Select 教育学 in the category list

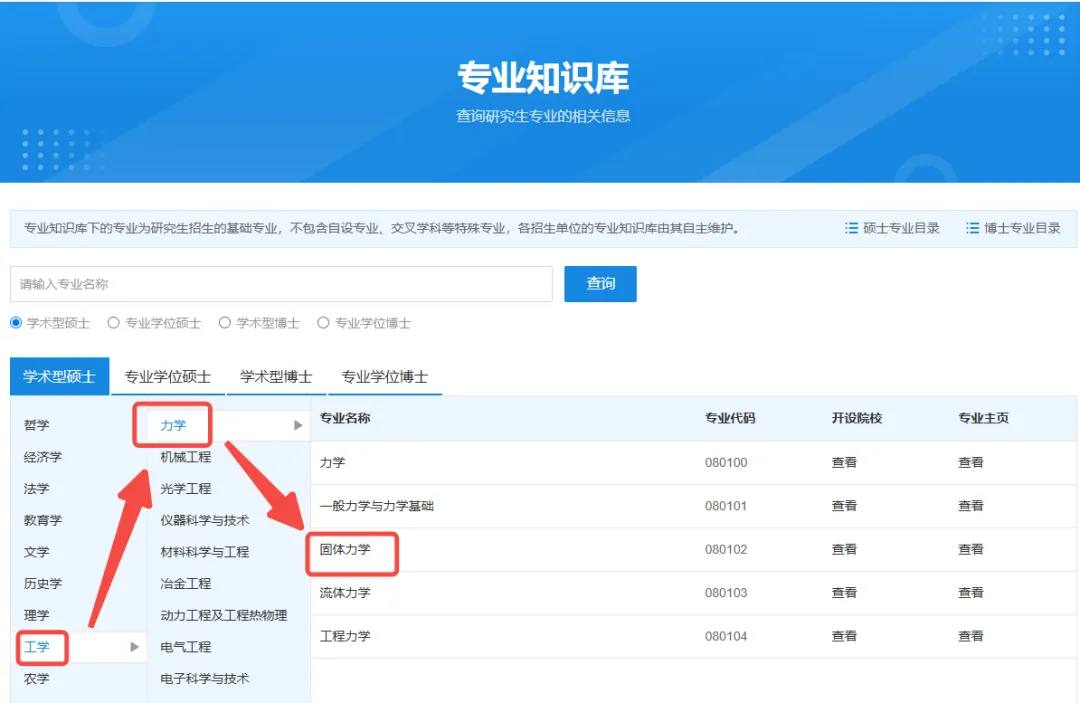tap(43, 521)
